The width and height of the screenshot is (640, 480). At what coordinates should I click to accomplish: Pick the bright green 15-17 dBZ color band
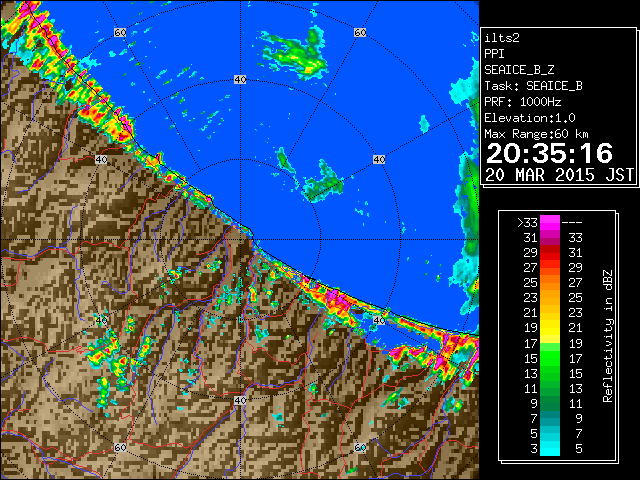coord(550,358)
